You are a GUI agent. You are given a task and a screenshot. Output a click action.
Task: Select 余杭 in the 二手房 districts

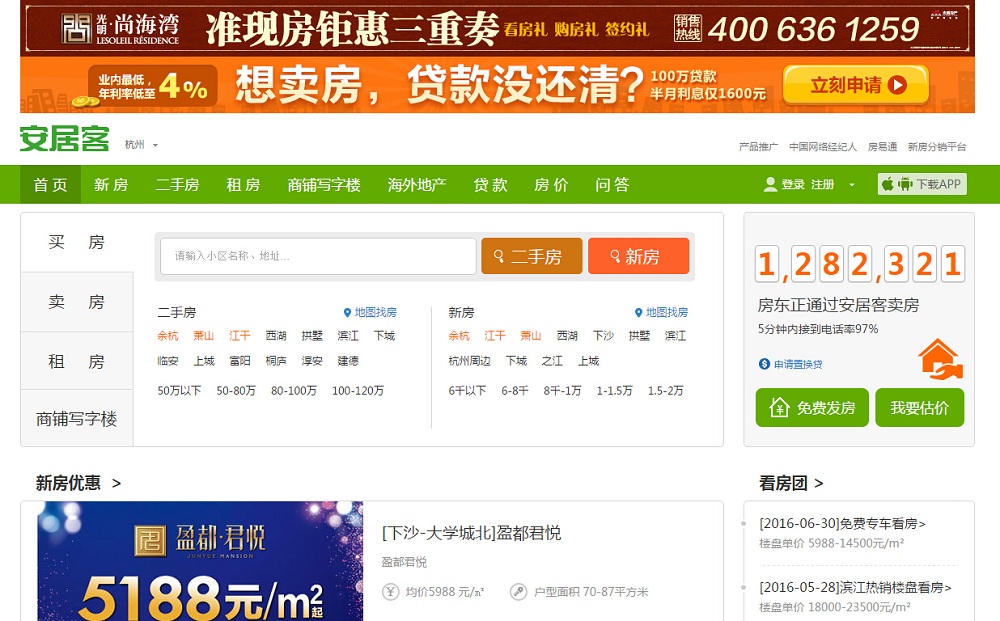tap(168, 335)
